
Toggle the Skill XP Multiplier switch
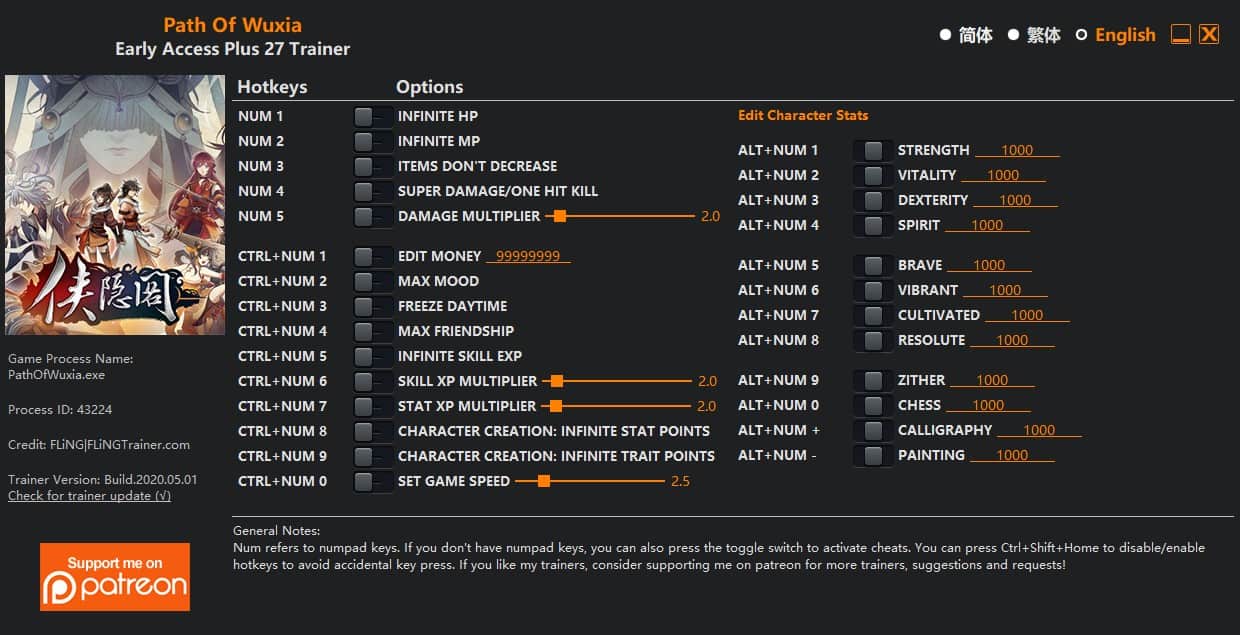point(373,381)
